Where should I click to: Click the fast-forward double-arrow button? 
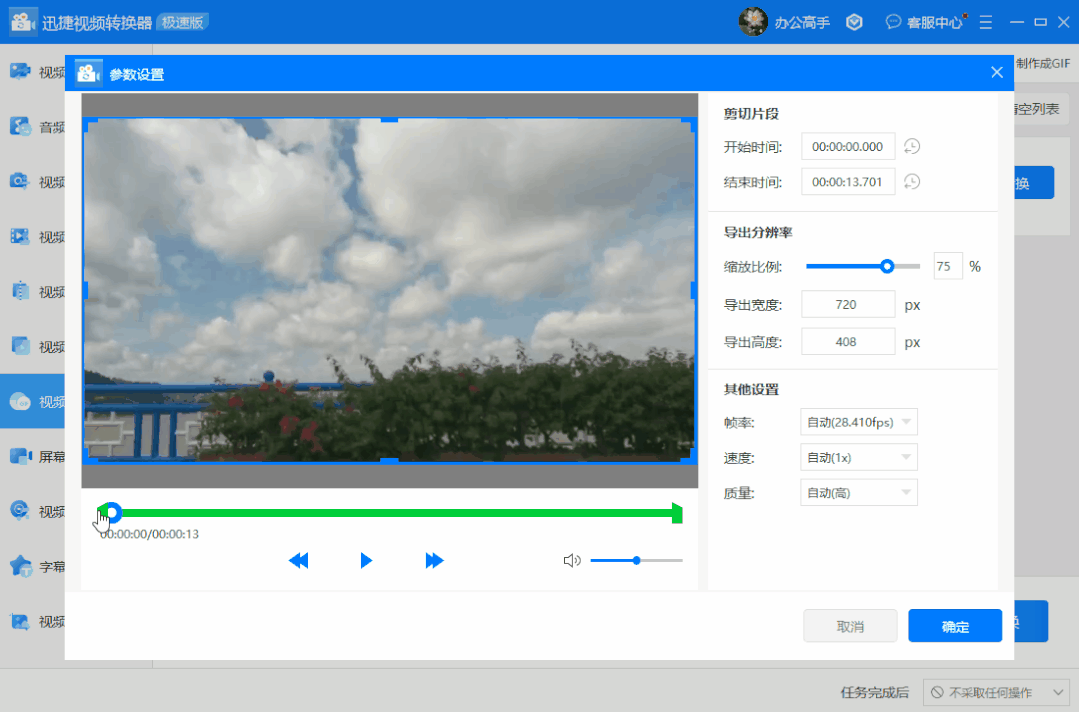tap(434, 561)
